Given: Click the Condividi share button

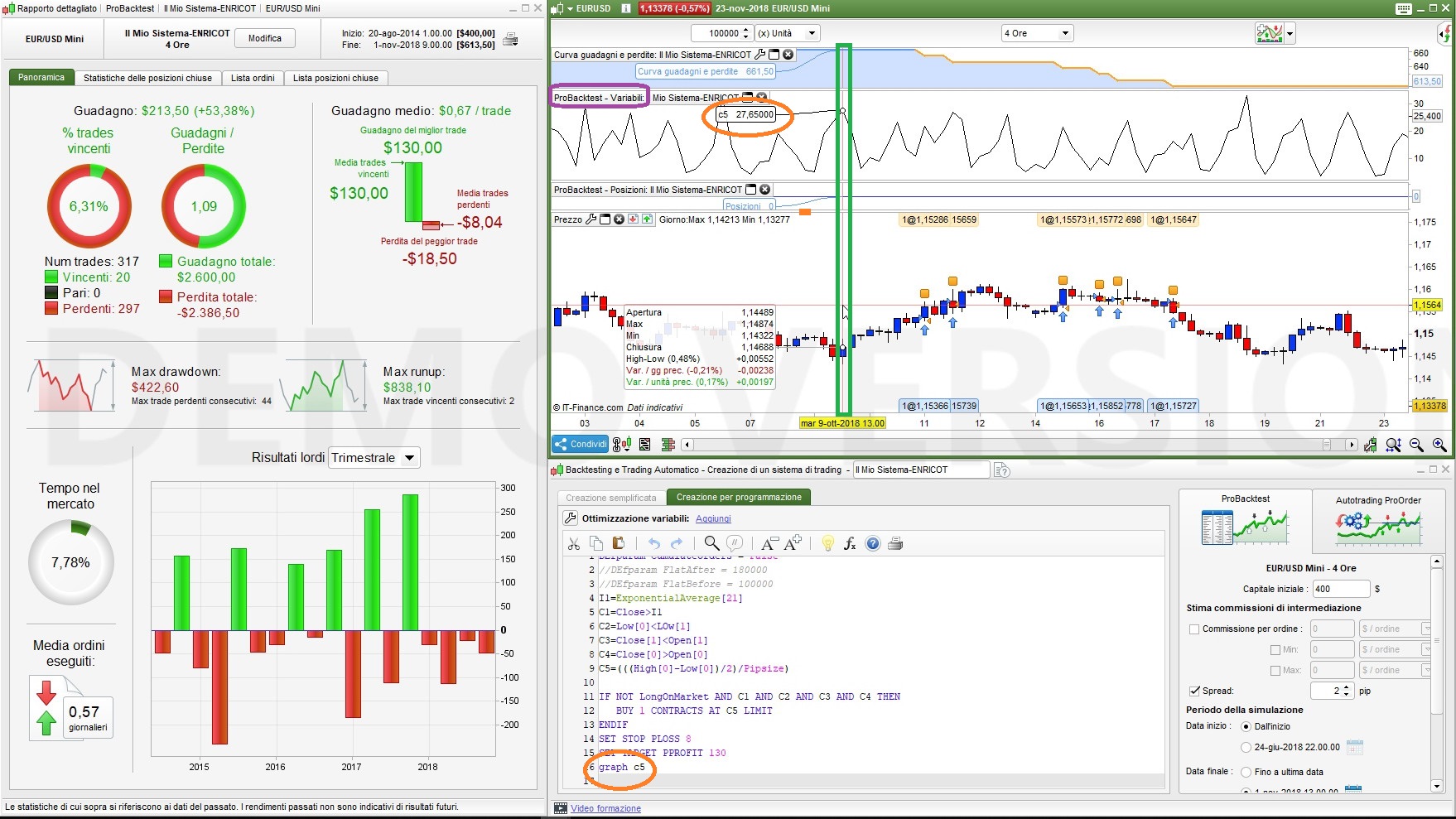Looking at the screenshot, I should [x=581, y=445].
